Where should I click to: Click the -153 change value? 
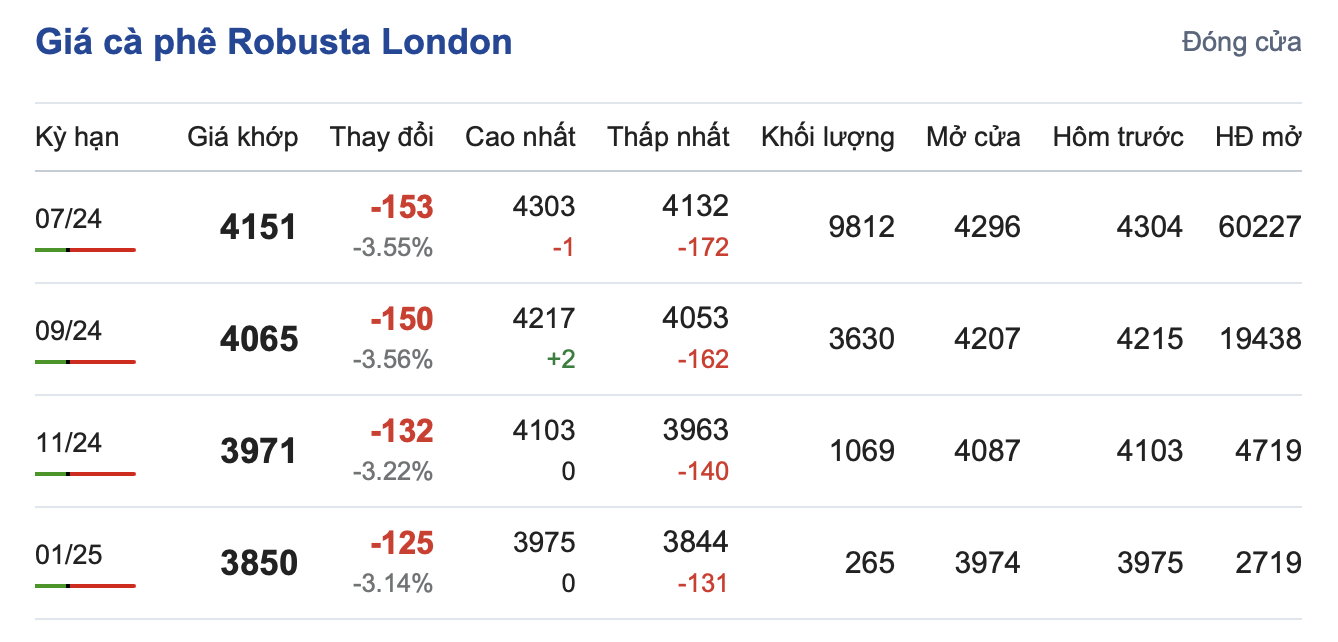tap(401, 208)
